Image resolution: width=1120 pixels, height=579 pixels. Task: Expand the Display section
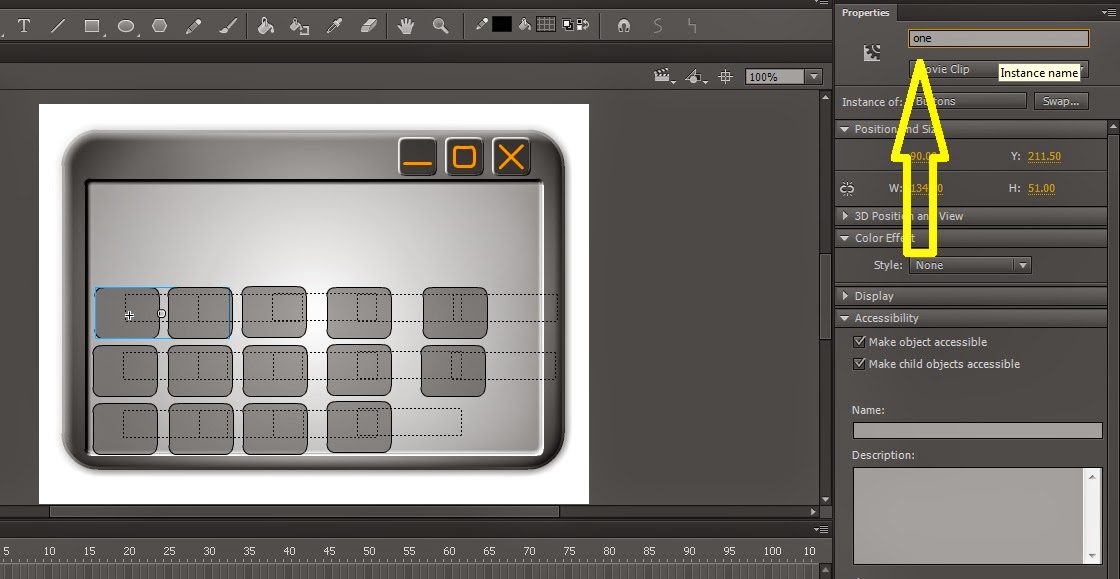pos(845,296)
